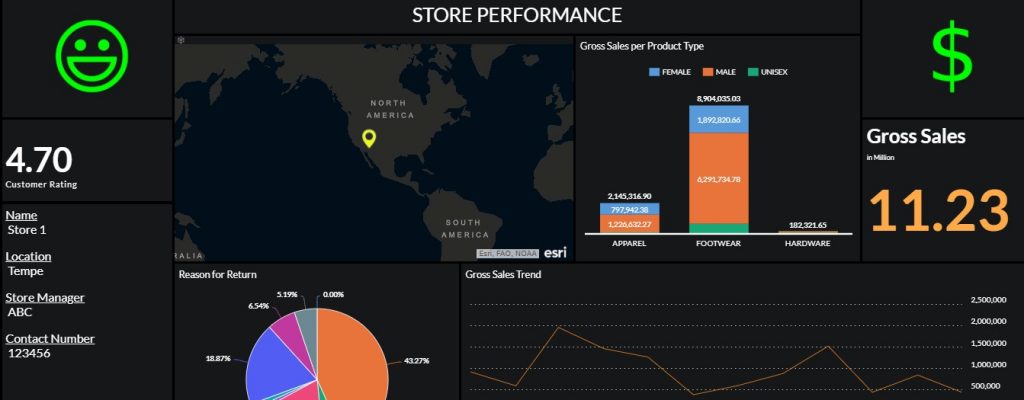Viewport: 1024px width, 400px height.
Task: Click the Store 1 value
Action: click(x=27, y=230)
